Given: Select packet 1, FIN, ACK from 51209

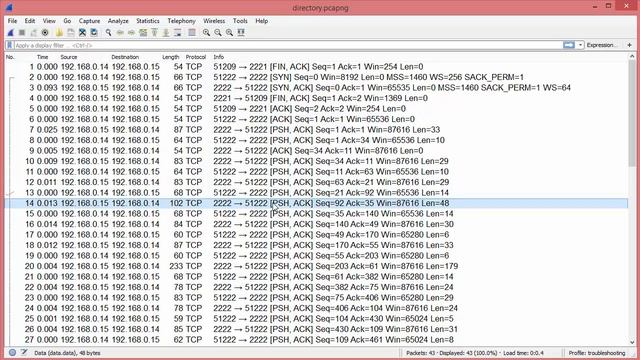Looking at the screenshot, I should 316,67.
